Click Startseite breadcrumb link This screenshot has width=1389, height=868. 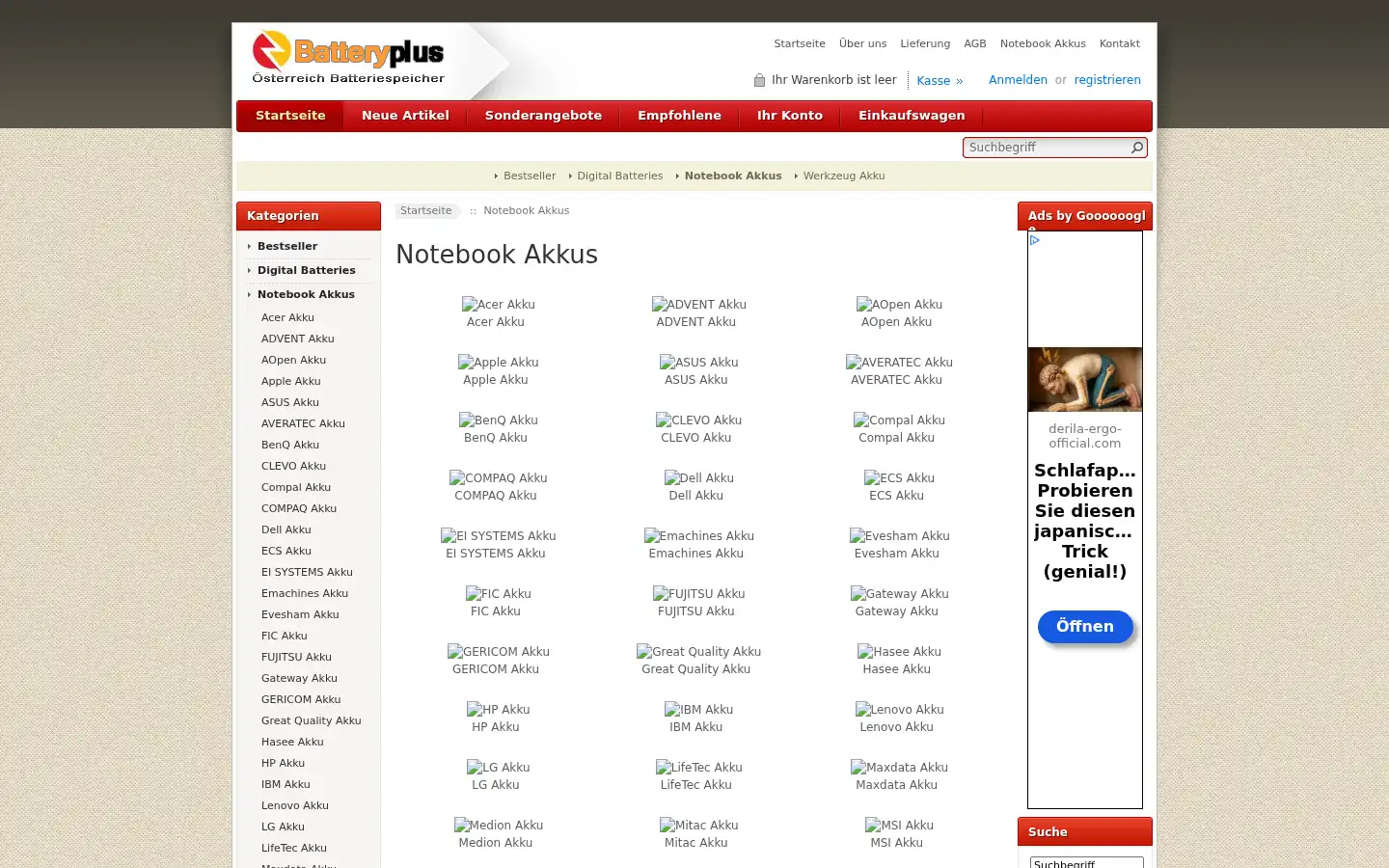(425, 211)
